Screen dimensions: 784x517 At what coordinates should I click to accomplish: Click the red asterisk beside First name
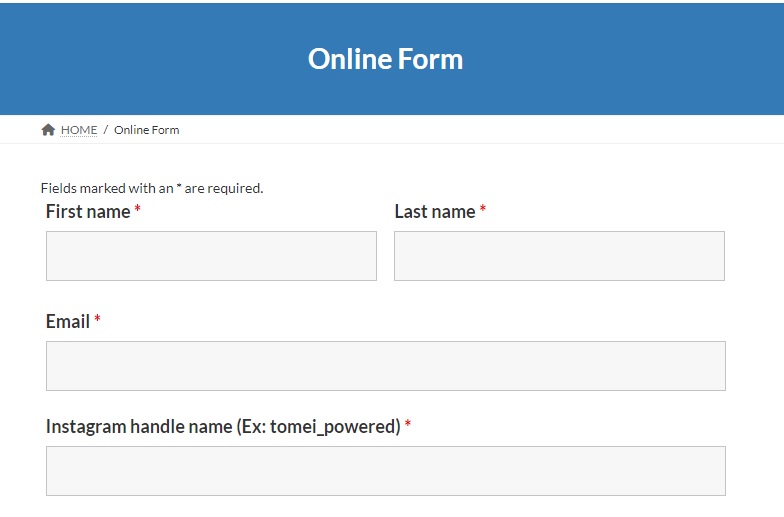coord(138,210)
